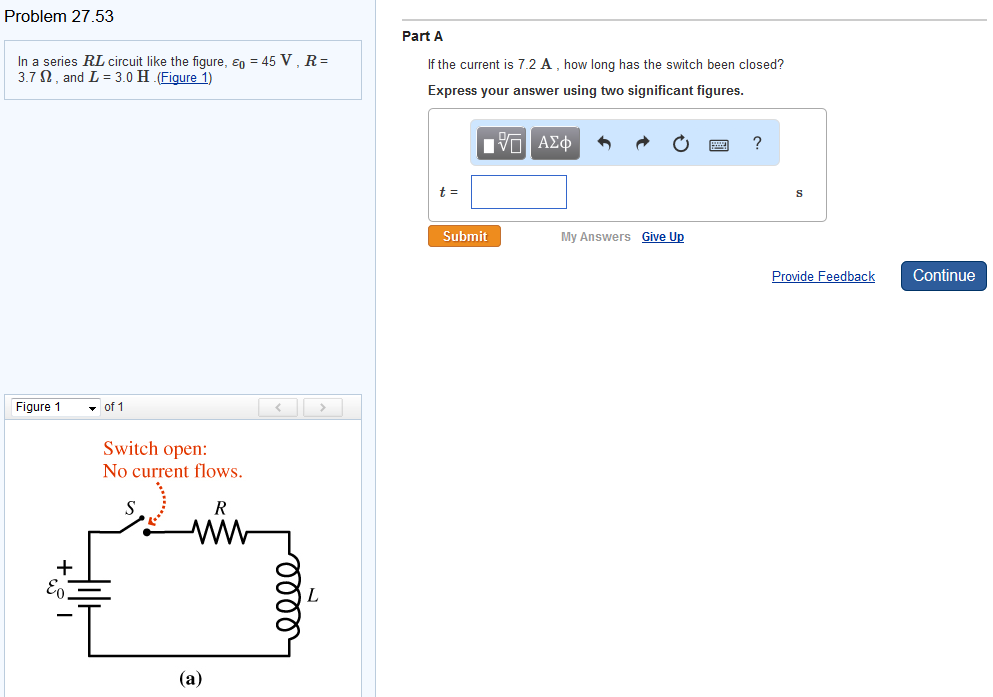Click Provide Feedback
The width and height of the screenshot is (993, 697).
tap(823, 276)
